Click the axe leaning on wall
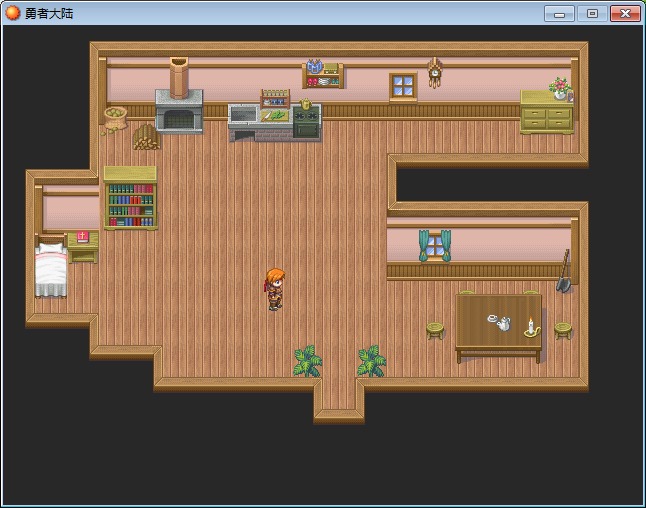This screenshot has width=646, height=508. (x=564, y=271)
